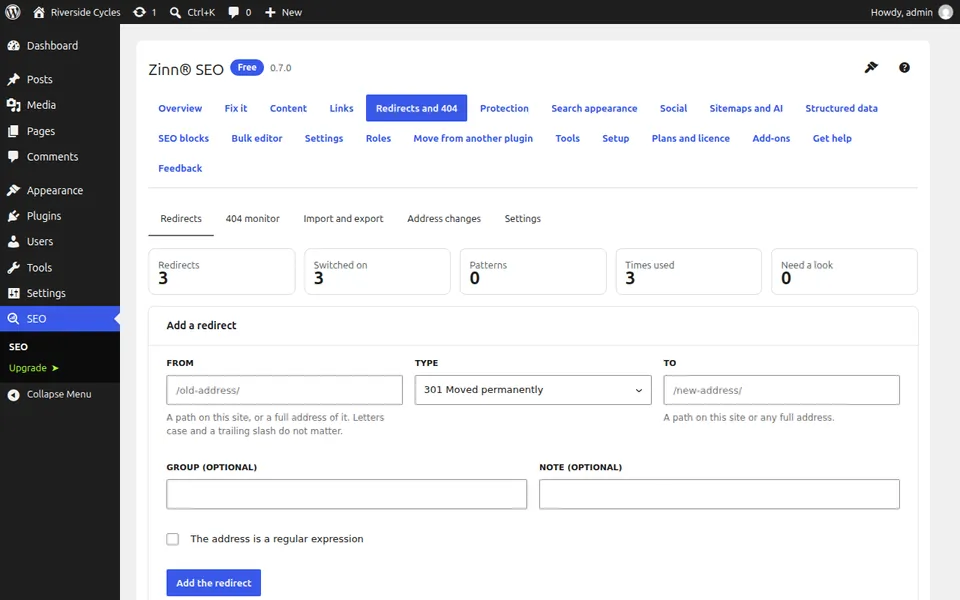Click the admin avatar icon
Screen dimensions: 960x600
click(x=946, y=12)
